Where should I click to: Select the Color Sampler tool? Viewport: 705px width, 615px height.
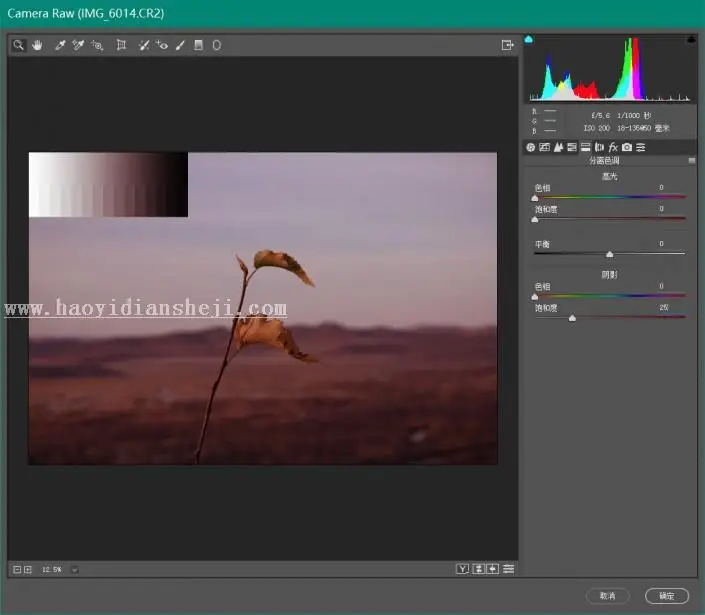pyautogui.click(x=78, y=45)
